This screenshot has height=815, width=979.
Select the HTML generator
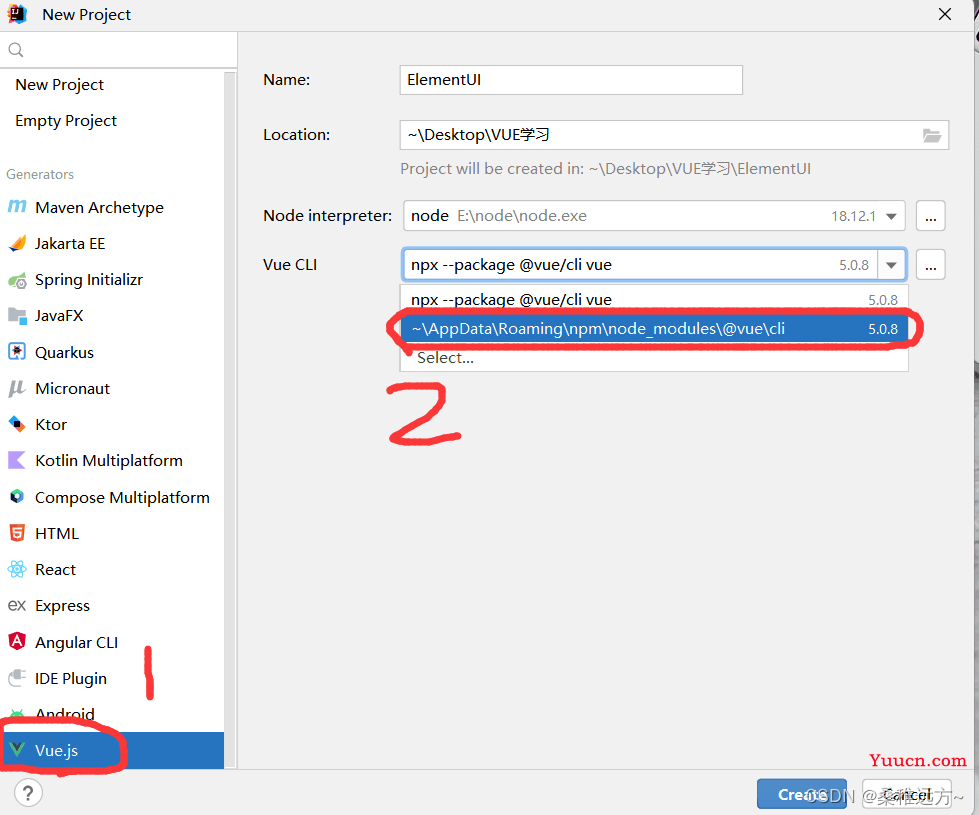(x=112, y=533)
